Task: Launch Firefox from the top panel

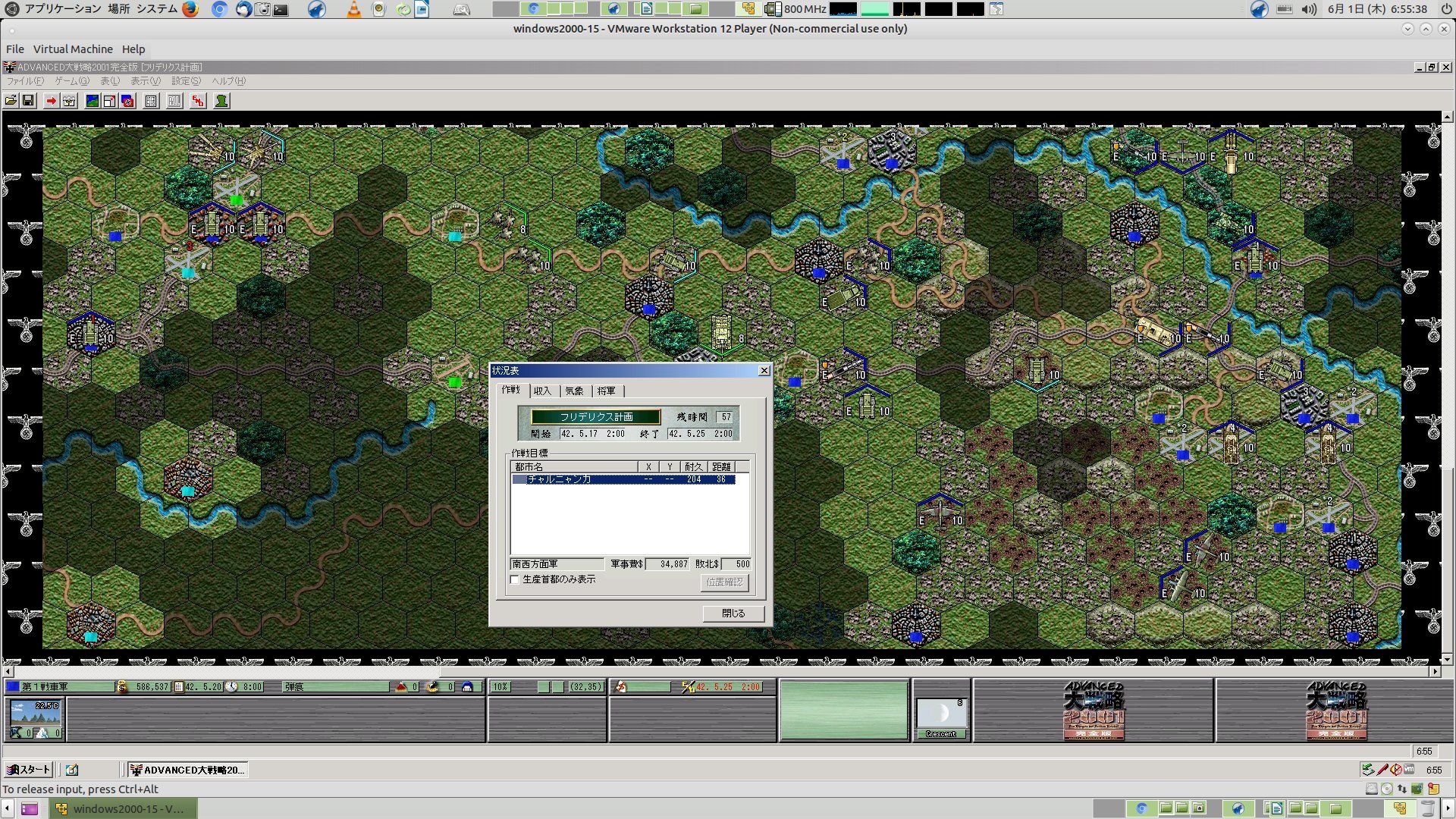Action: [190, 9]
